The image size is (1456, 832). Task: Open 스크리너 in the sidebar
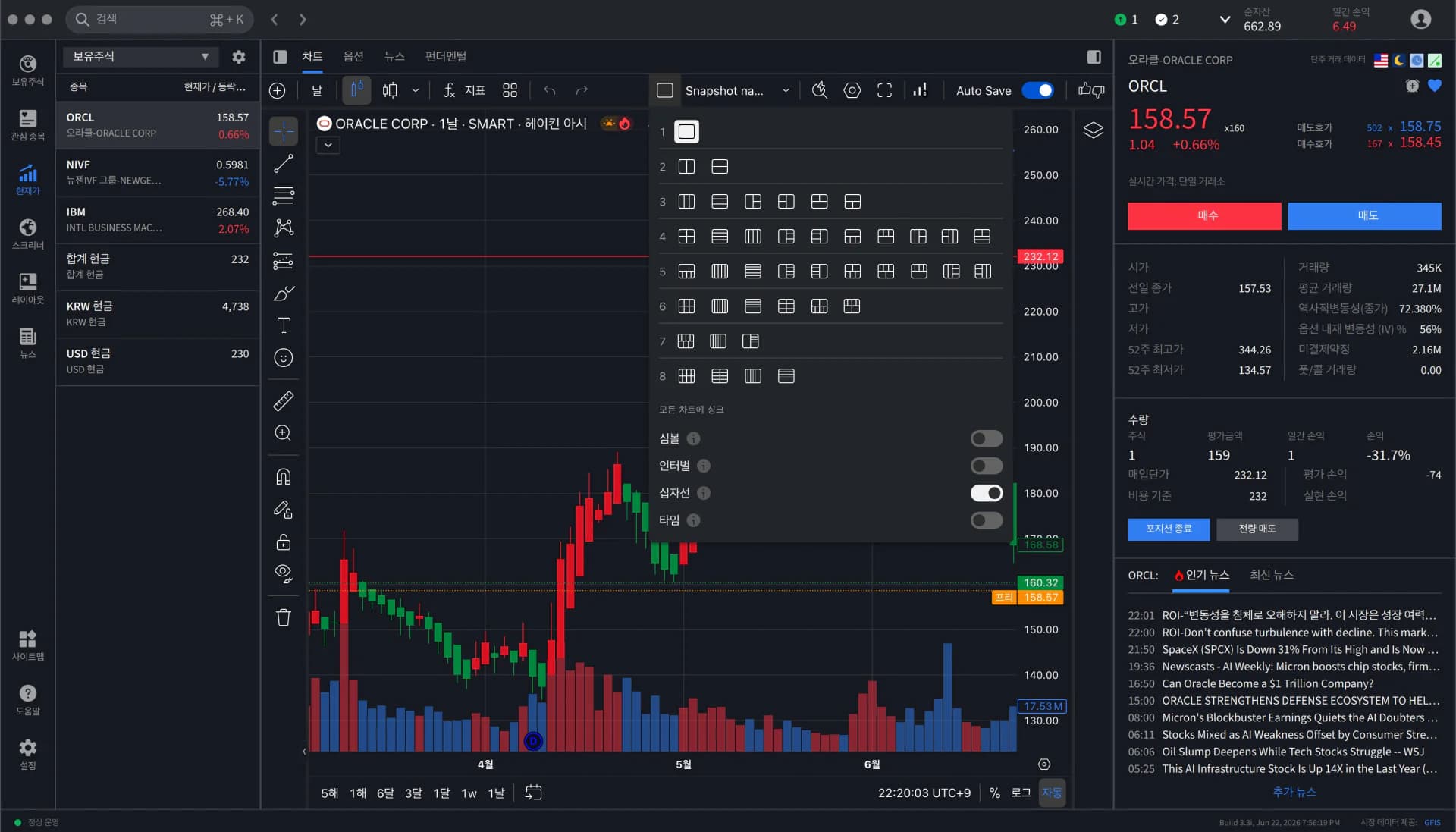click(x=28, y=234)
